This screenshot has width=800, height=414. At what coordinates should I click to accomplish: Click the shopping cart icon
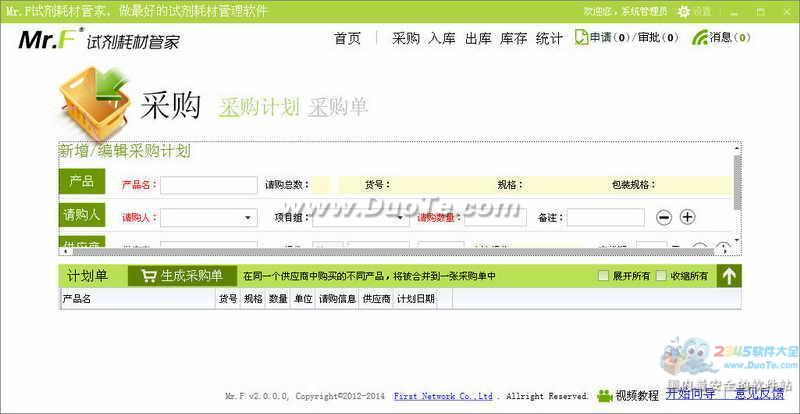pyautogui.click(x=149, y=276)
